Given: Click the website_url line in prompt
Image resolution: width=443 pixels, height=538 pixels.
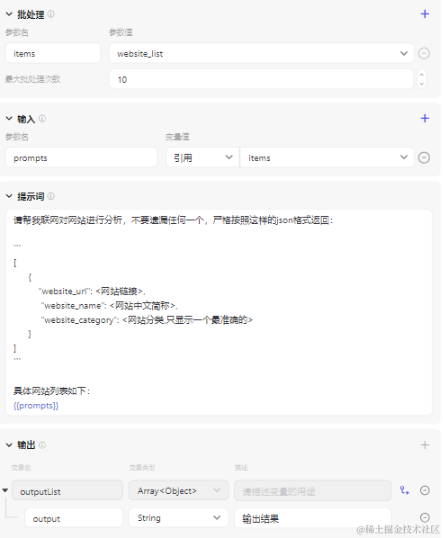Looking at the screenshot, I should coord(92,291).
